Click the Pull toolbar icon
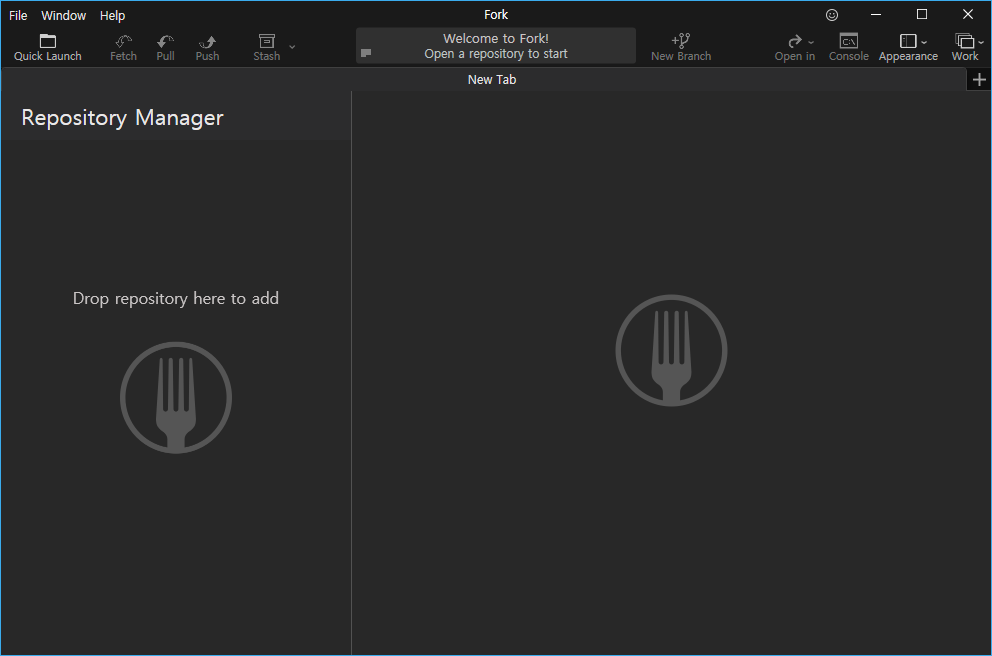Image resolution: width=992 pixels, height=656 pixels. click(x=165, y=42)
